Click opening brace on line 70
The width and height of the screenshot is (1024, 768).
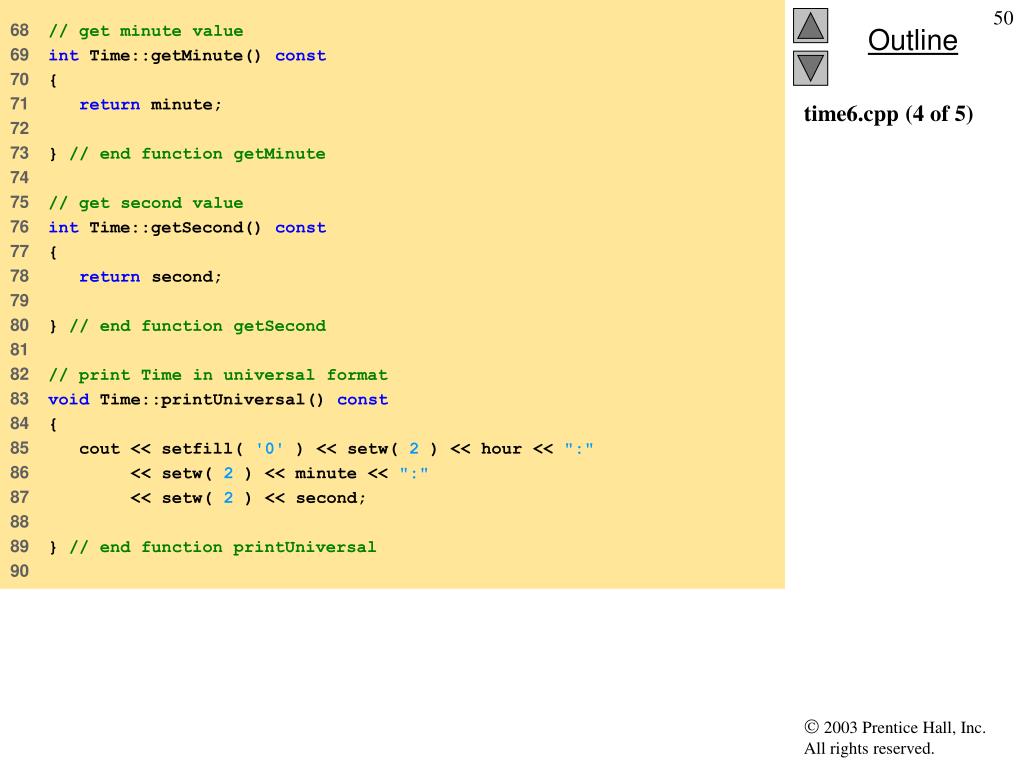pos(53,80)
